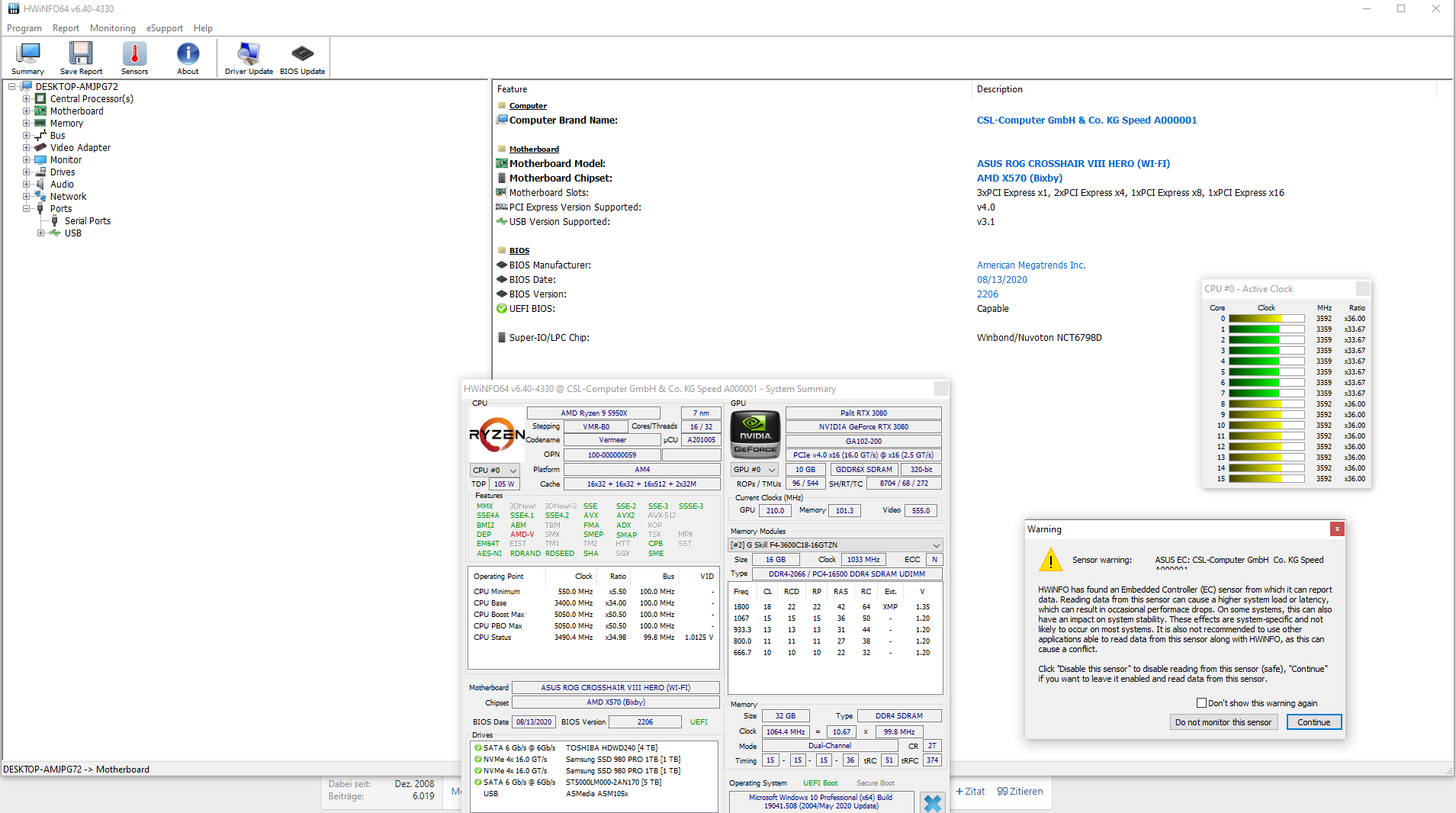Viewport: 1456px width, 813px height.
Task: Select the Ports tree icon
Action: pos(40,209)
